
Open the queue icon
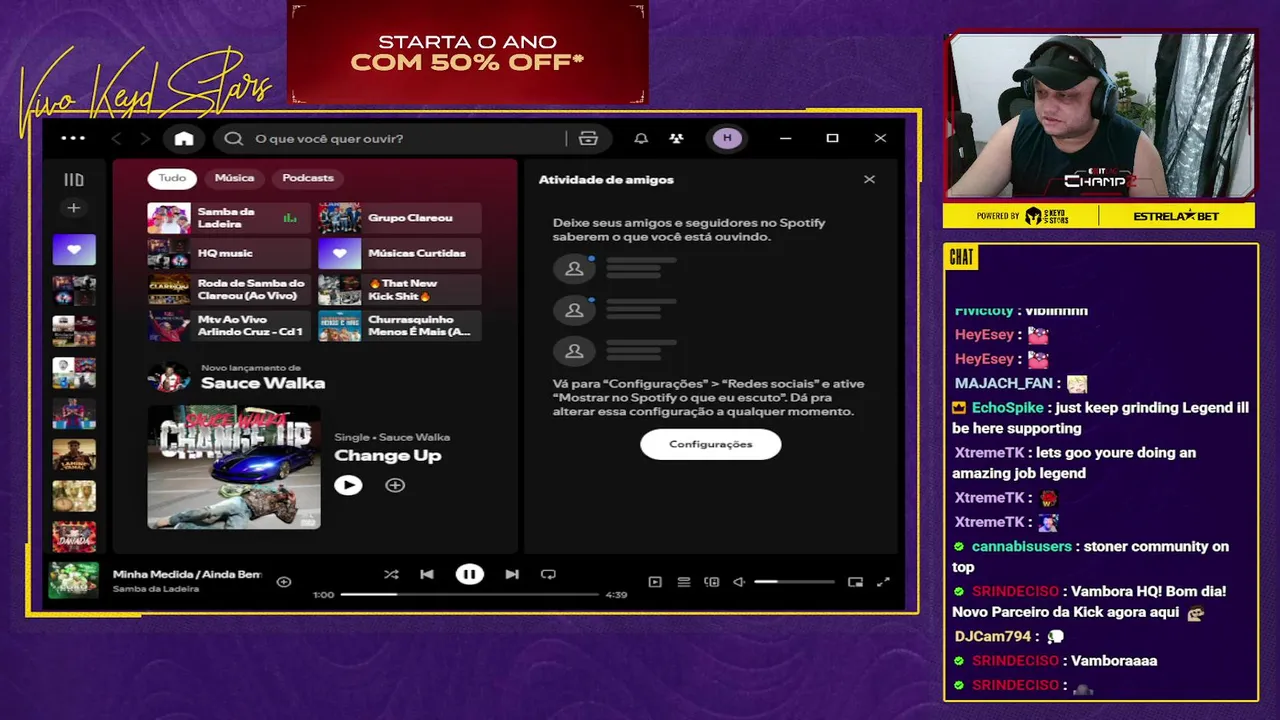[684, 581]
